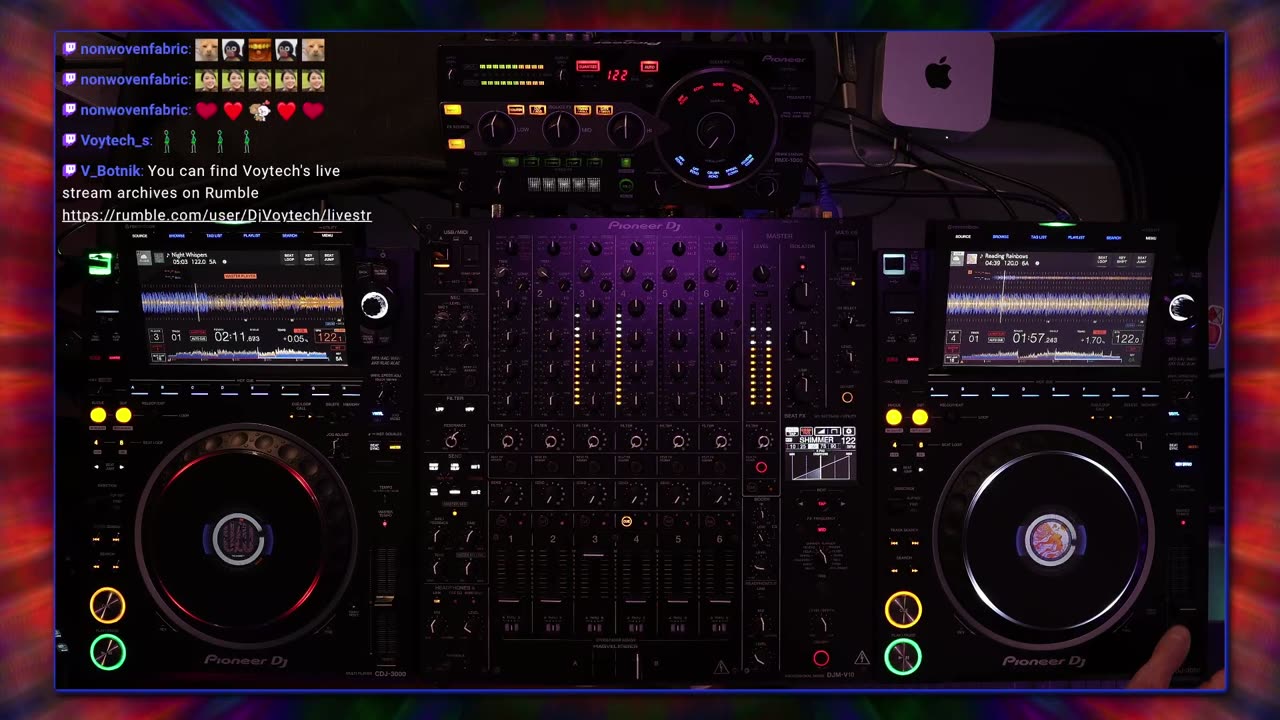Open PLAYLIST tab on right CDJ

tap(1076, 238)
